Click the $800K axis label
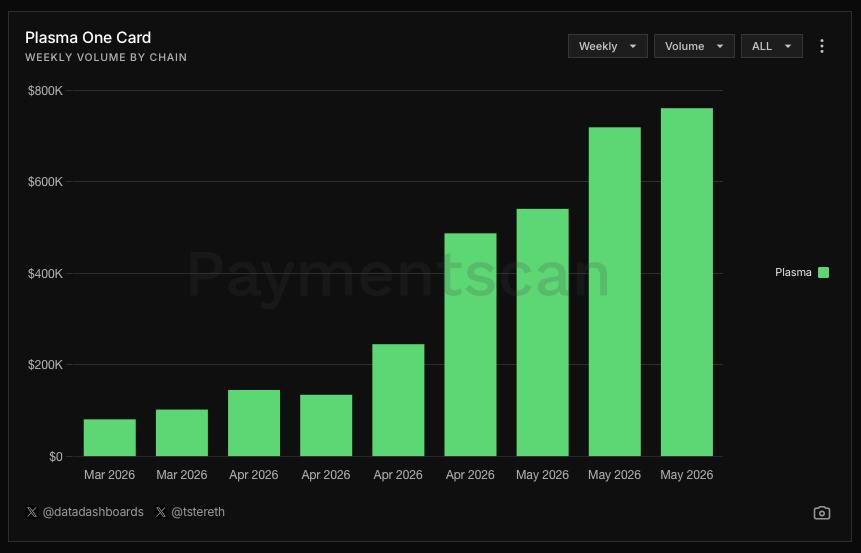861x553 pixels. coord(45,91)
